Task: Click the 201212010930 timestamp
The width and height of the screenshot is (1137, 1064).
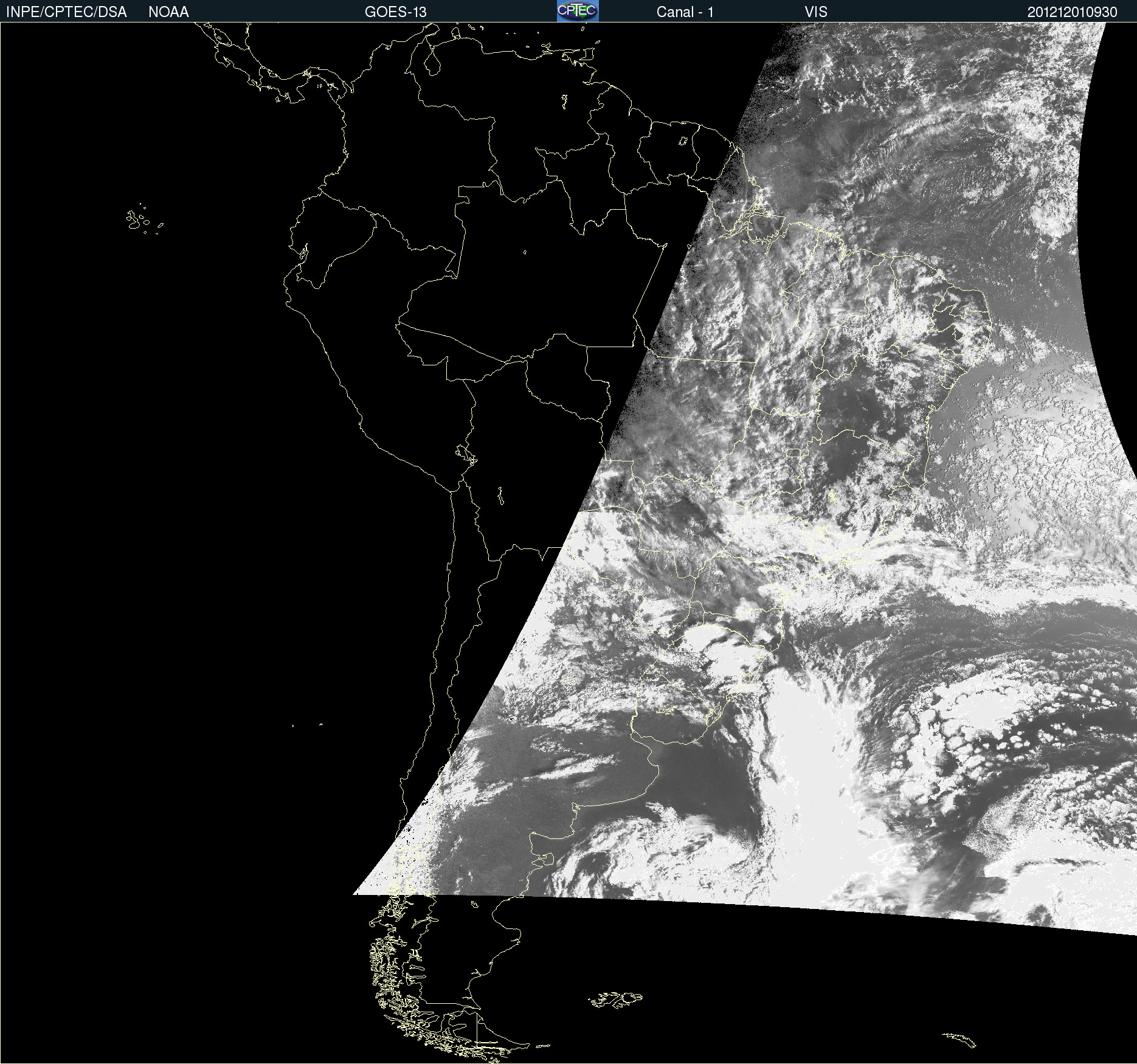Action: point(1073,12)
